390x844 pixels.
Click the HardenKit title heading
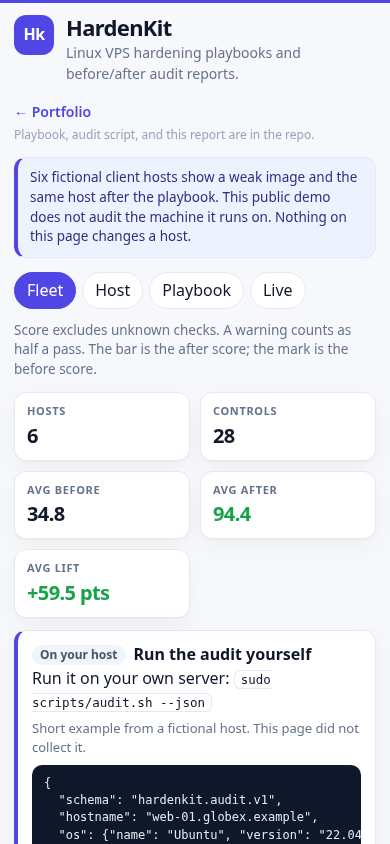click(x=119, y=29)
